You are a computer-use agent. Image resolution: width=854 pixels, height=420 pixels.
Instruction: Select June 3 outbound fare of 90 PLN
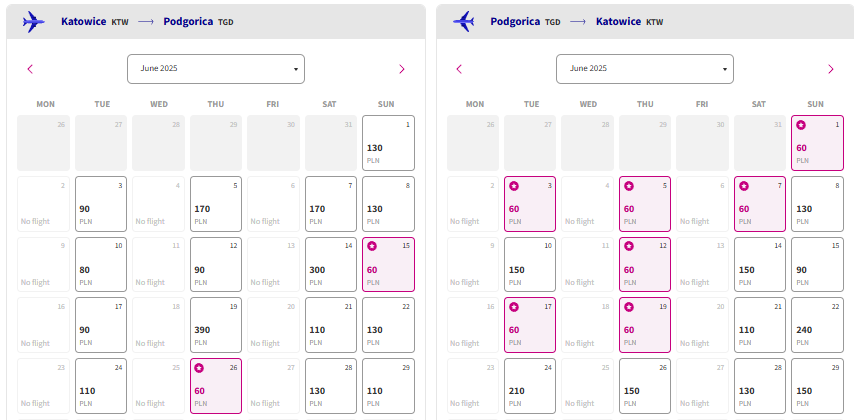101,204
